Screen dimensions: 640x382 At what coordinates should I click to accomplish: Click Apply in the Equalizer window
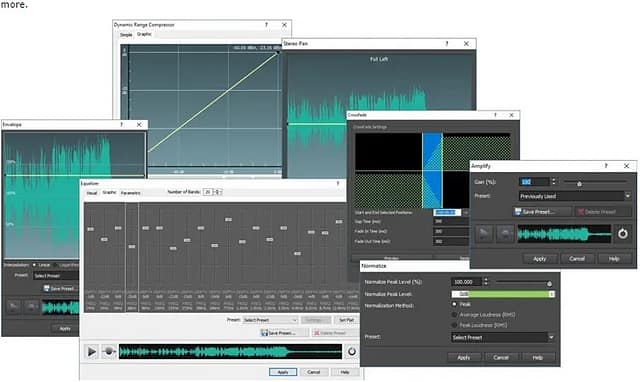coord(283,372)
